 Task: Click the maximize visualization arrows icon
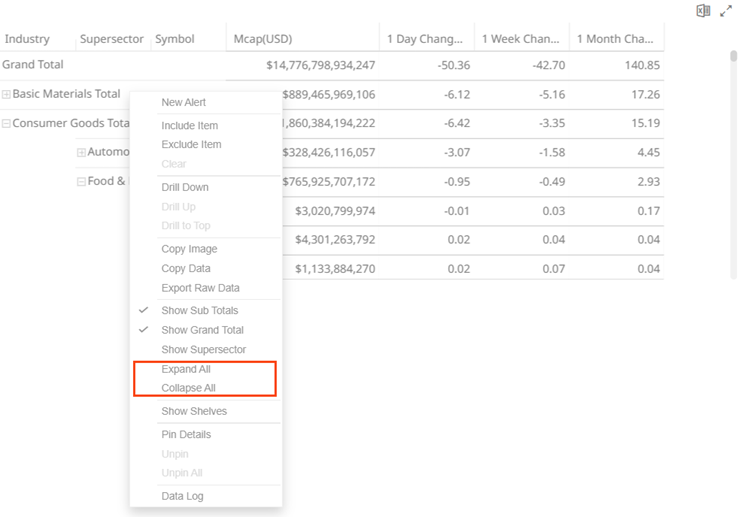(726, 11)
